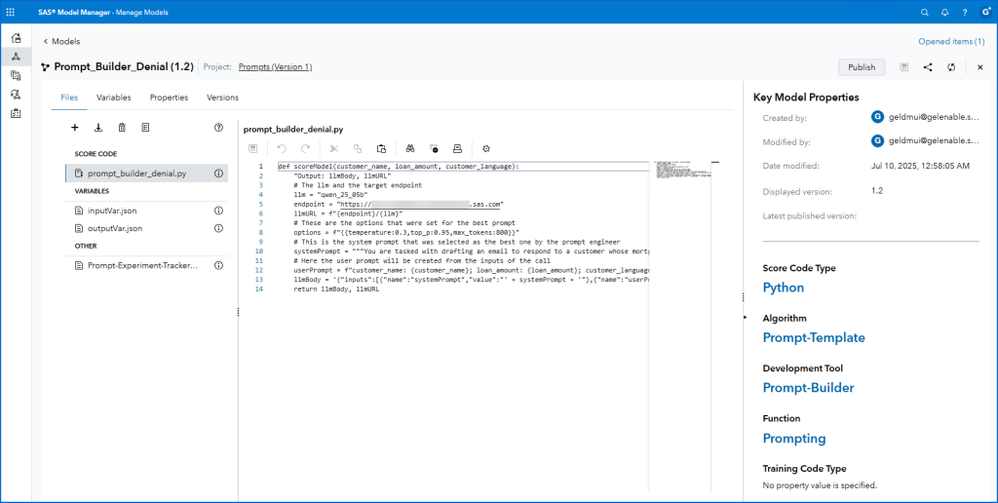Open the Models icon in the left sidebar
This screenshot has height=503, width=998.
[16, 57]
